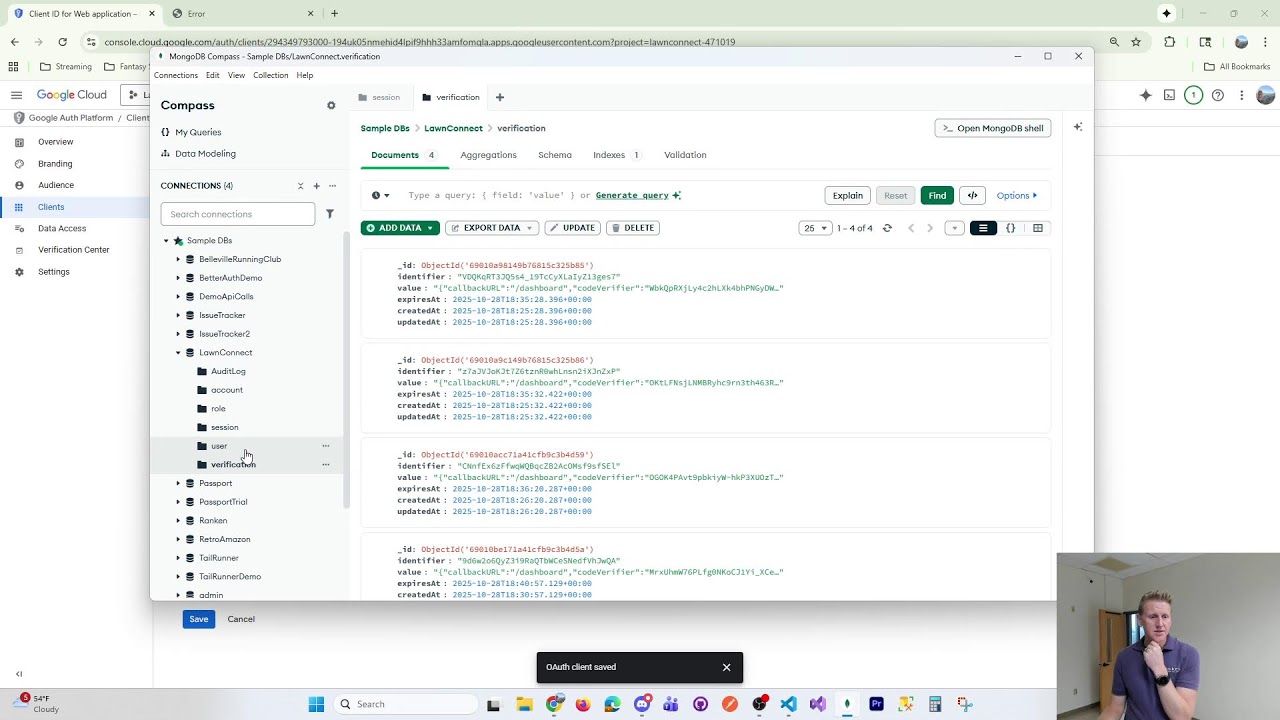The height and width of the screenshot is (720, 1280).
Task: Expand the BellevilleRunningClub database
Action: point(178,260)
